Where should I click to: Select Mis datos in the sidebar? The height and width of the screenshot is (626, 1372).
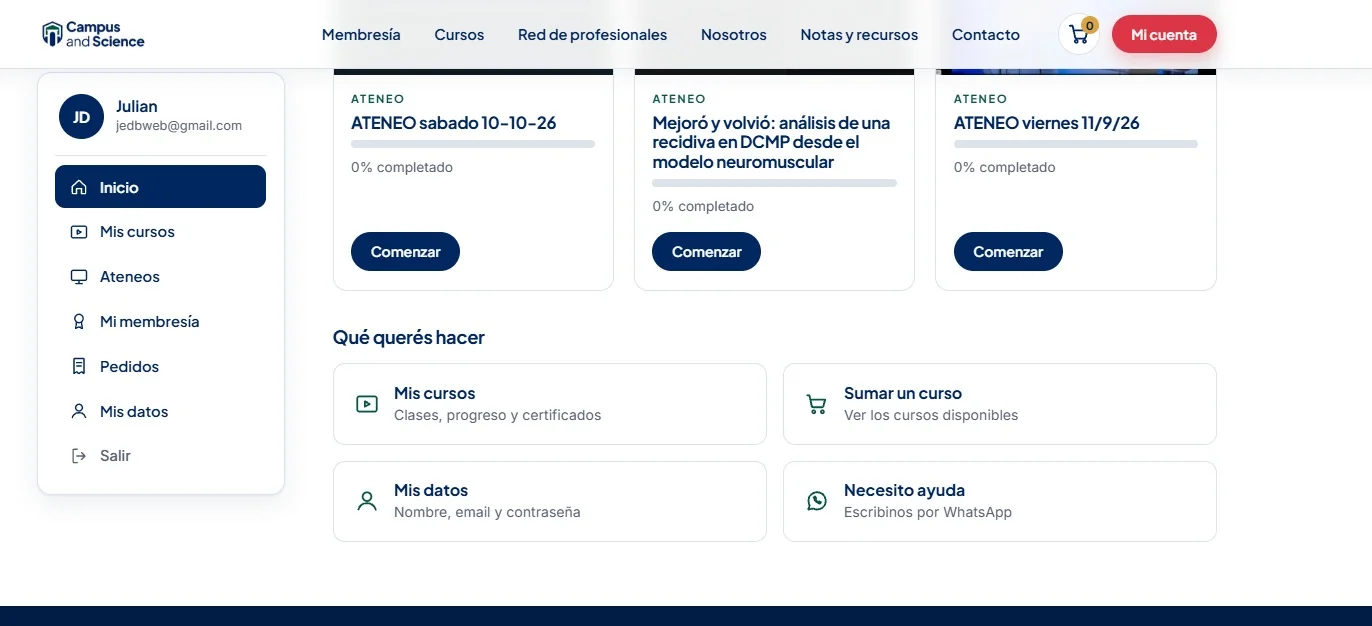(160, 411)
